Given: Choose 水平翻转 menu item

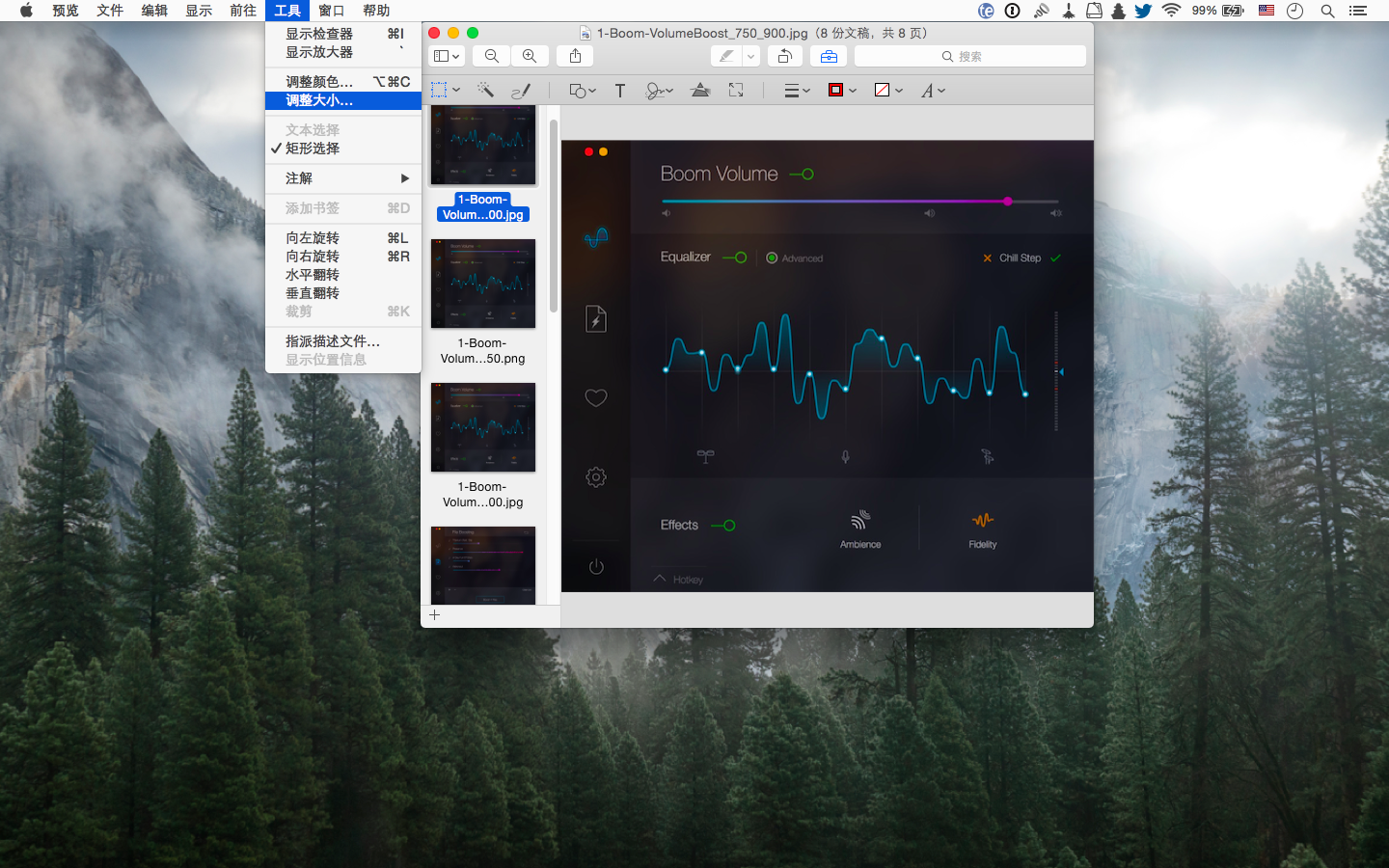Looking at the screenshot, I should (x=343, y=275).
